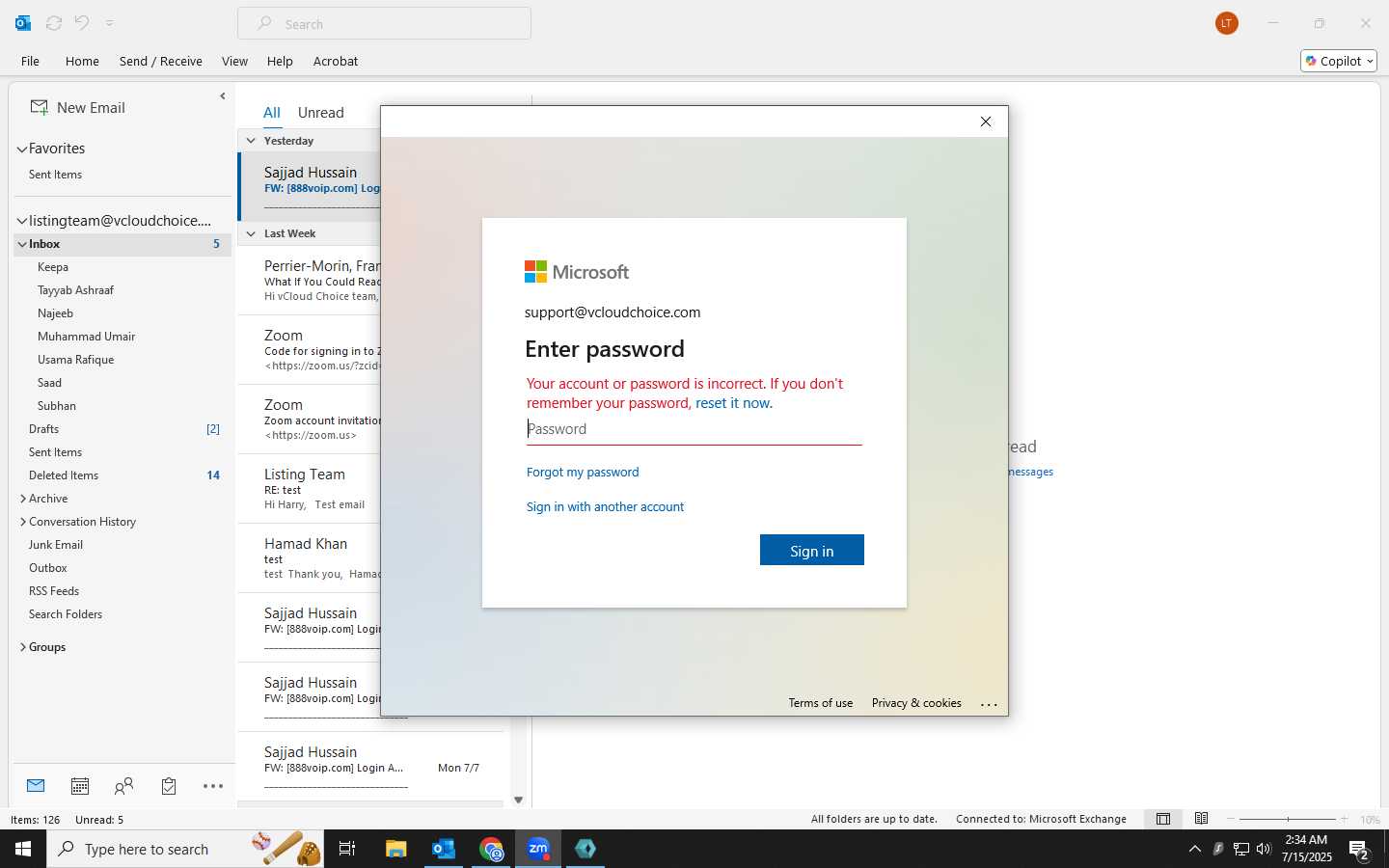Switch to Normal view in status bar
1389x868 pixels.
coord(1163,819)
